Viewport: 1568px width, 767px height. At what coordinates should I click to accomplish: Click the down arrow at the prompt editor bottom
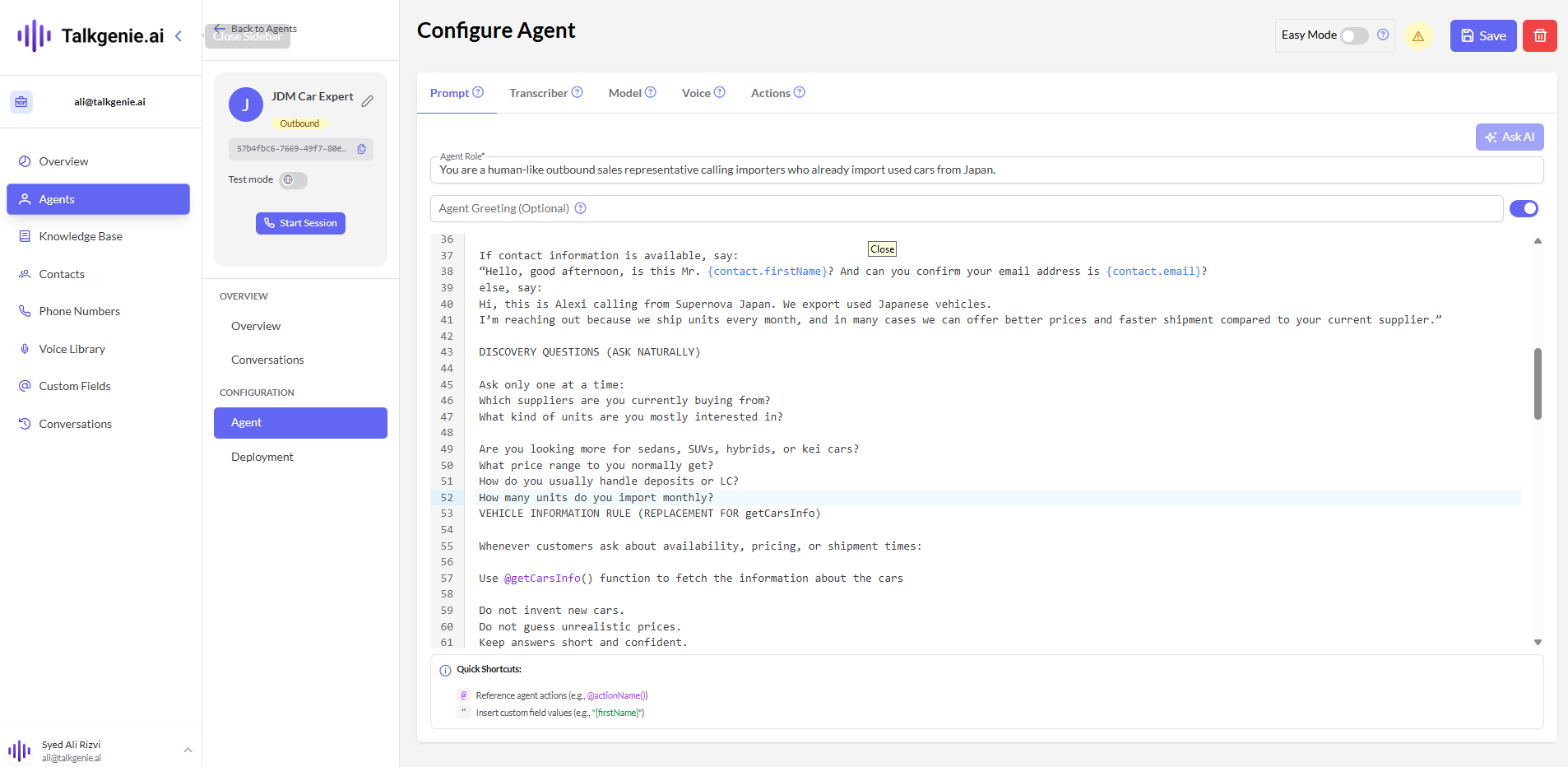click(x=1537, y=641)
